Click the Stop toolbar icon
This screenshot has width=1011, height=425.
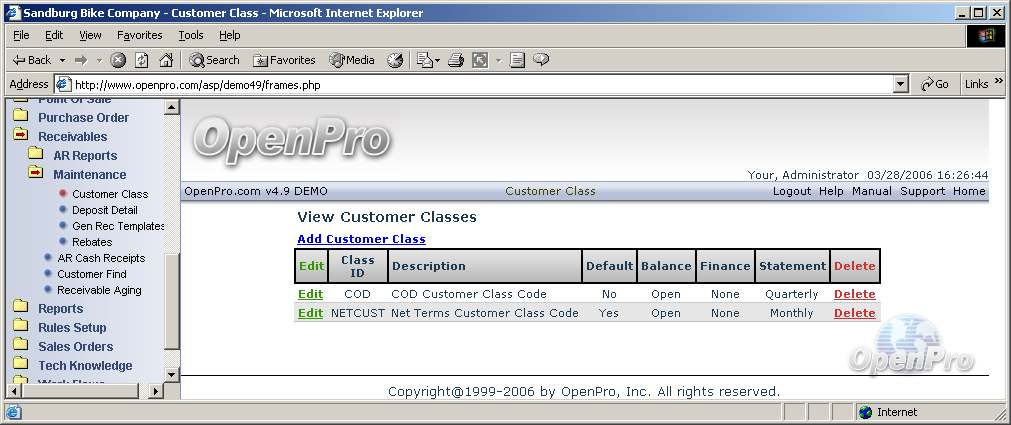coord(118,60)
